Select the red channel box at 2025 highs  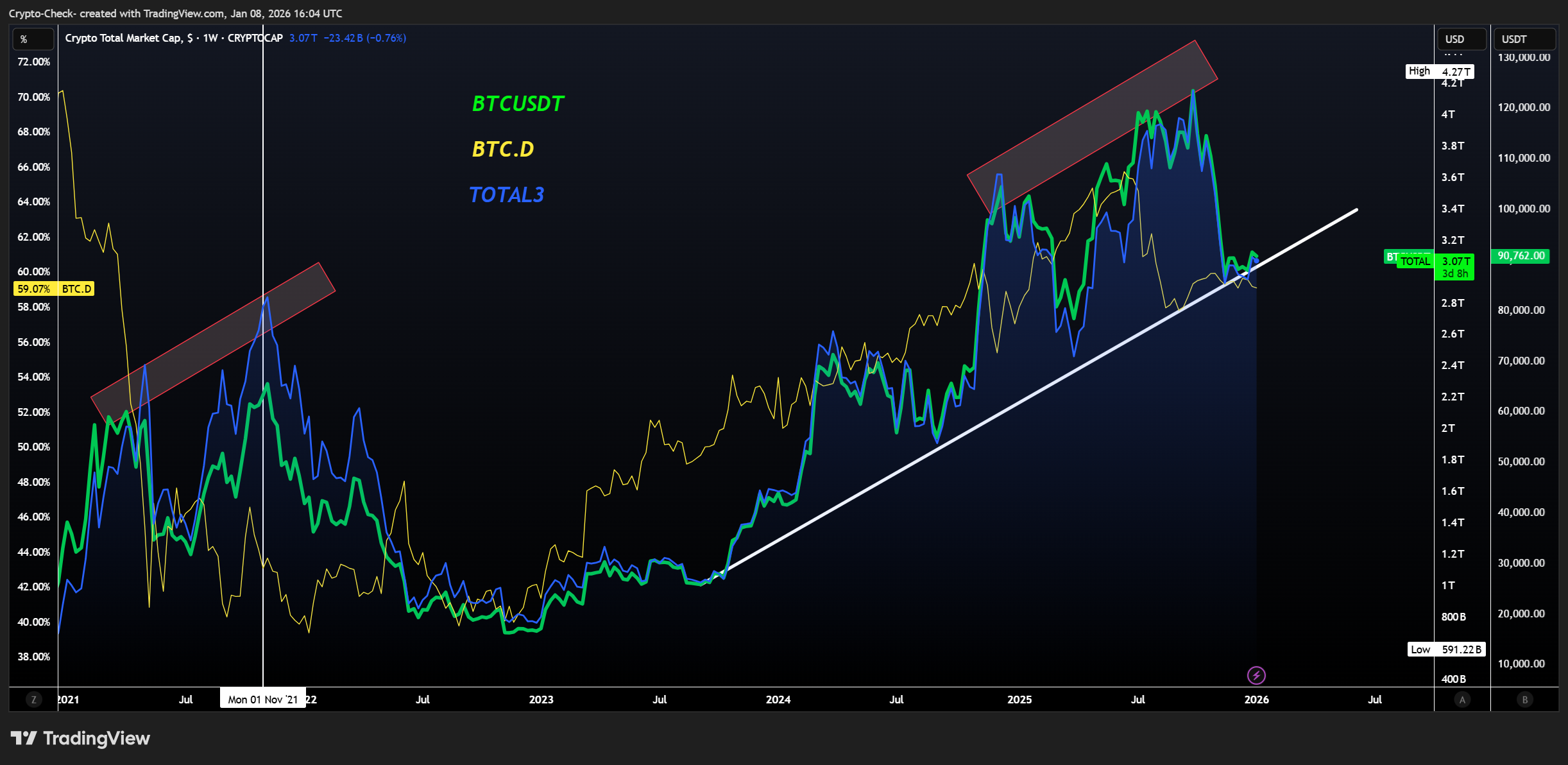pyautogui.click(x=1092, y=127)
